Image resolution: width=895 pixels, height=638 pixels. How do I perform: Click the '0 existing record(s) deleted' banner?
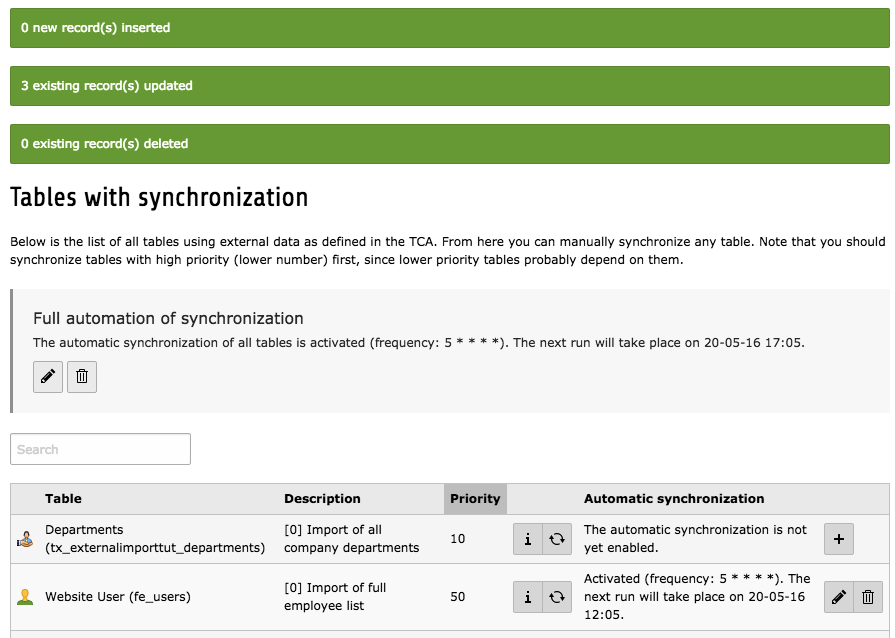pyautogui.click(x=447, y=144)
